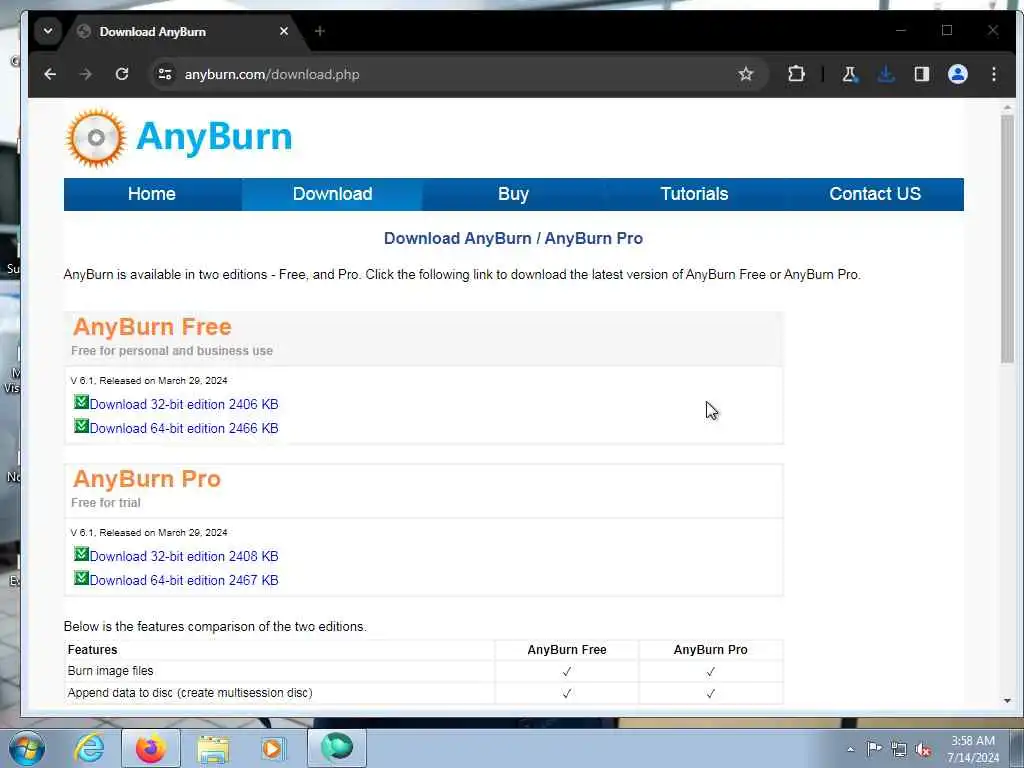Close the Download AnyBurn tab

coord(284,31)
